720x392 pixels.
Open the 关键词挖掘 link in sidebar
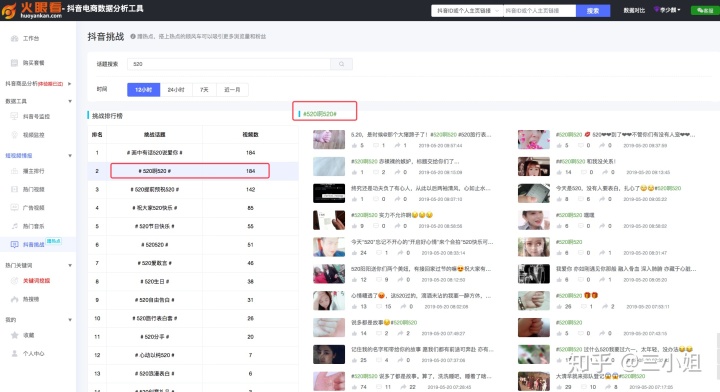[x=36, y=280]
